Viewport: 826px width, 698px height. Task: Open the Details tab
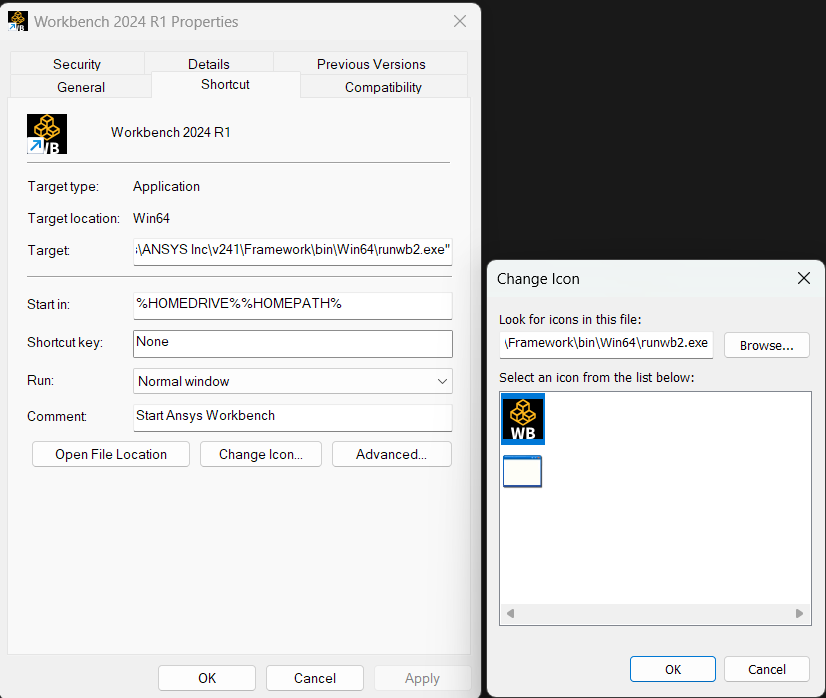point(209,64)
